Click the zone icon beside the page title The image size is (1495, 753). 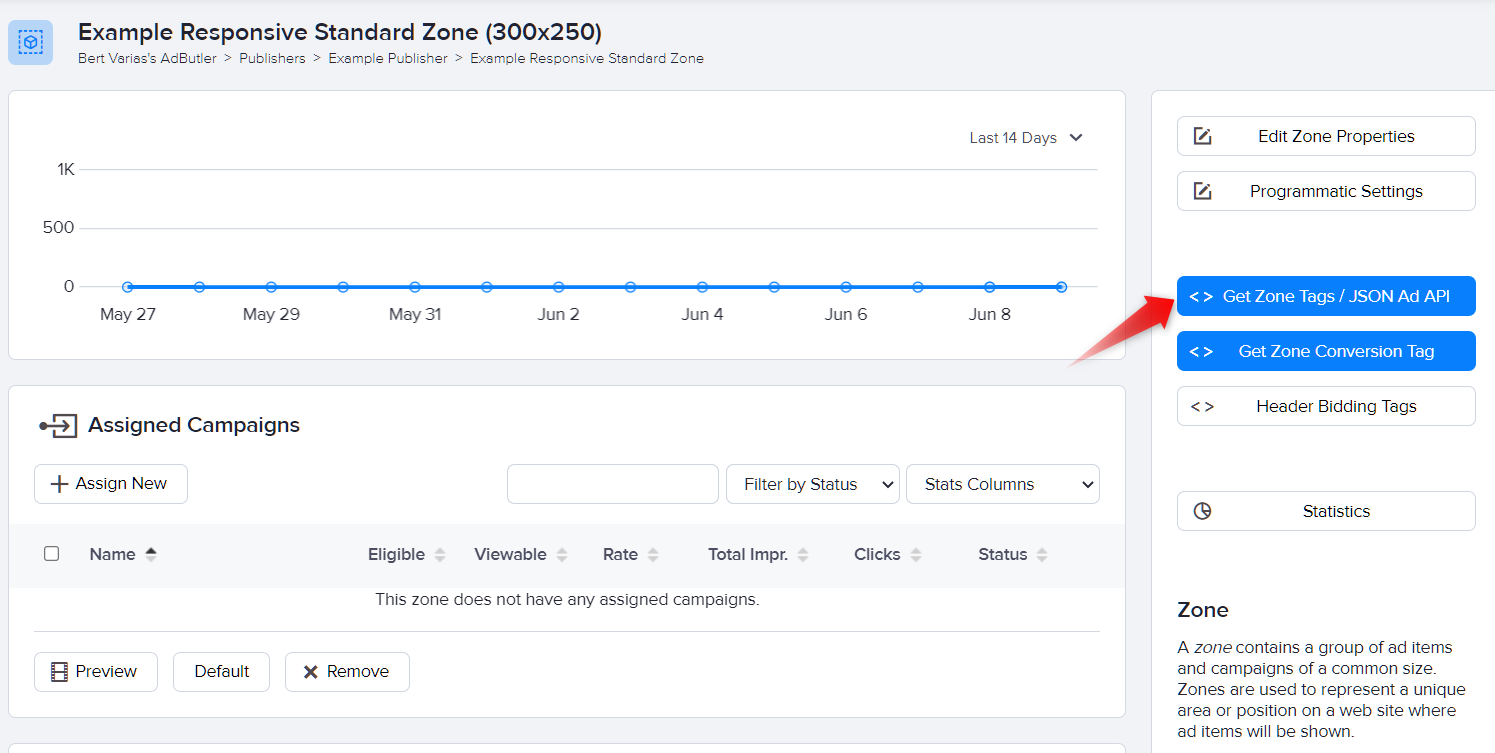pyautogui.click(x=30, y=42)
